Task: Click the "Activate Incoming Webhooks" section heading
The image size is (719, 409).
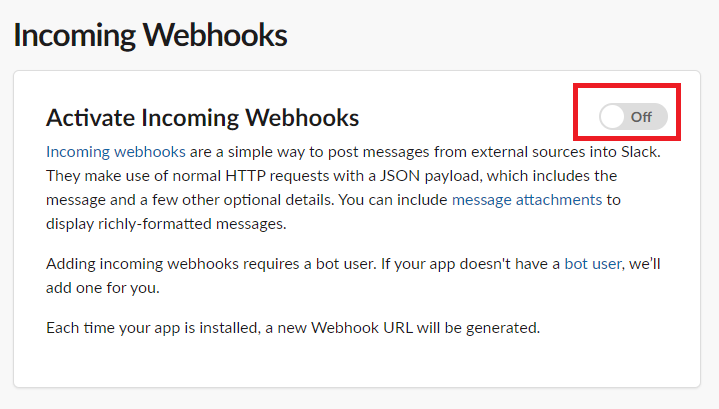Action: tap(202, 118)
